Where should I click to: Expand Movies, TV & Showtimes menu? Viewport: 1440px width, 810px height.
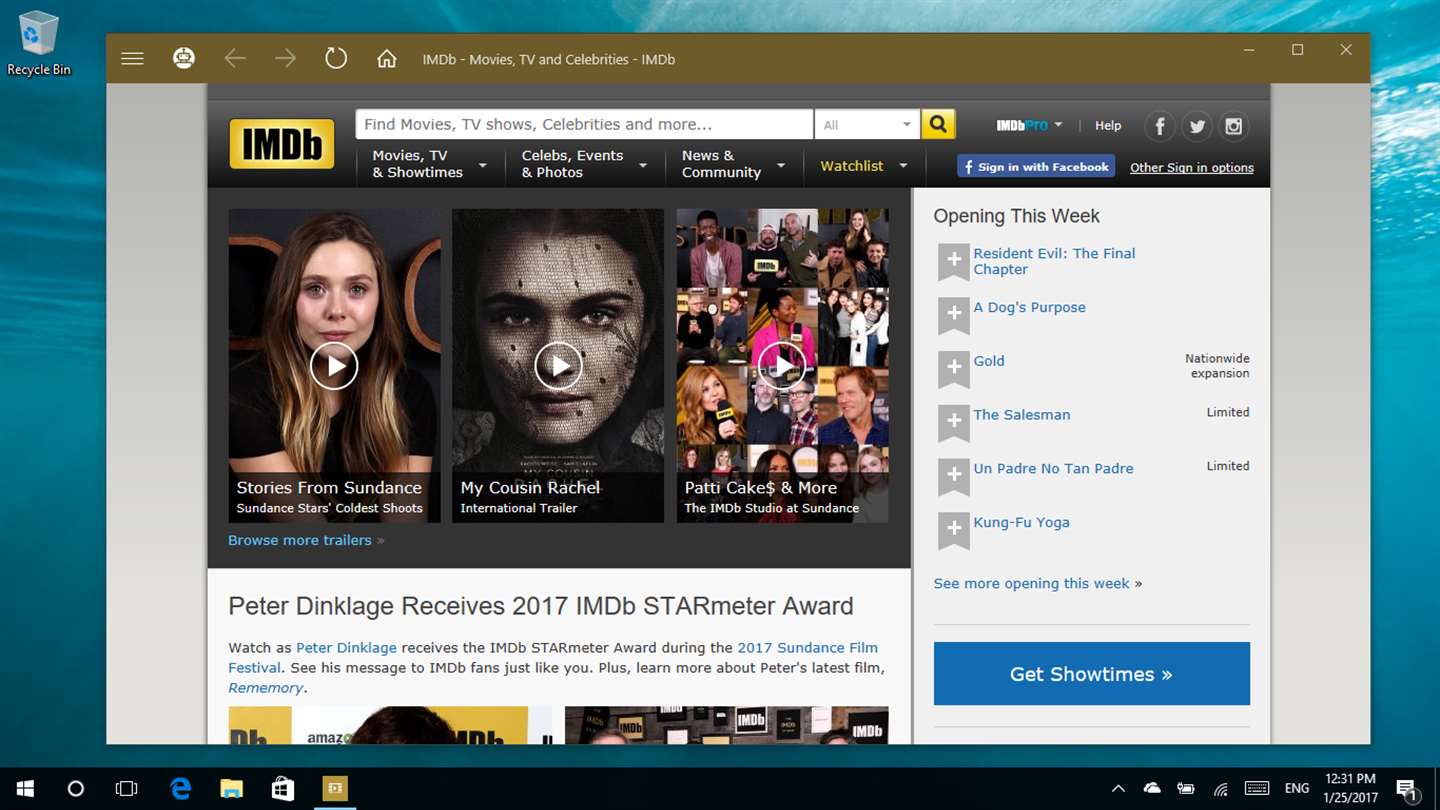tap(429, 164)
